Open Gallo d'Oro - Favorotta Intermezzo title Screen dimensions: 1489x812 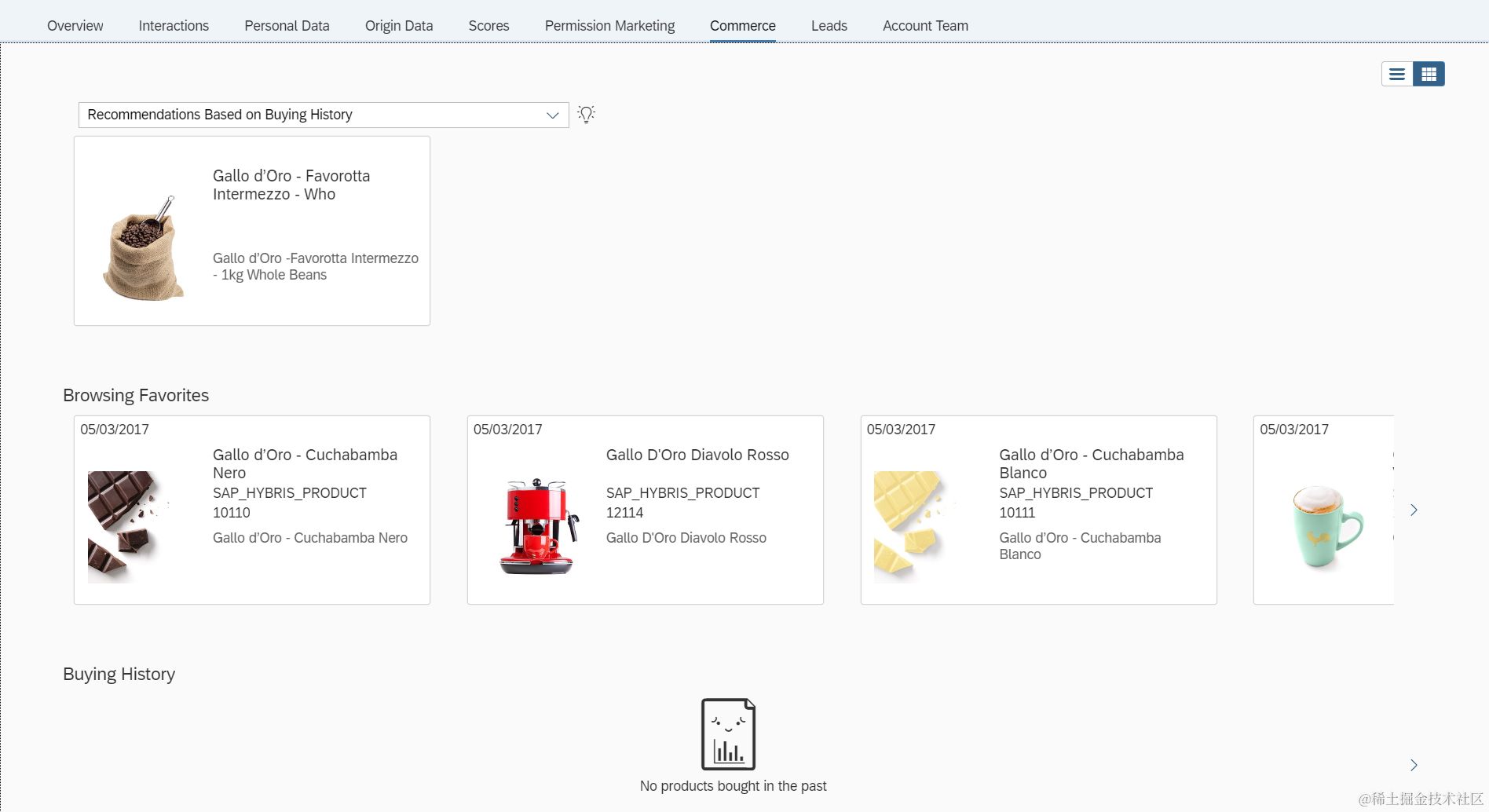291,185
